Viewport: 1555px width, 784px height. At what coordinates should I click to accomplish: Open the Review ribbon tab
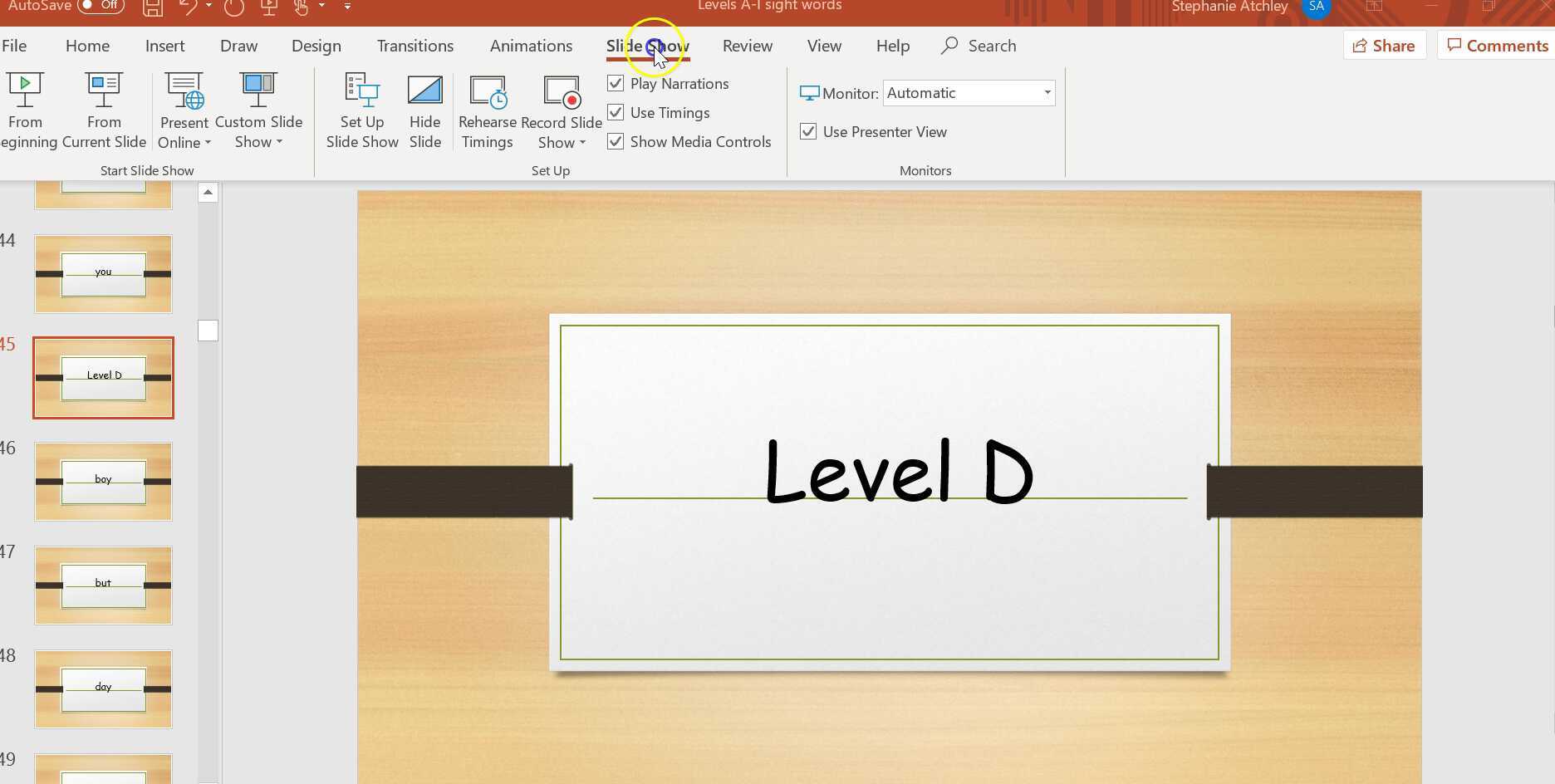click(x=746, y=46)
